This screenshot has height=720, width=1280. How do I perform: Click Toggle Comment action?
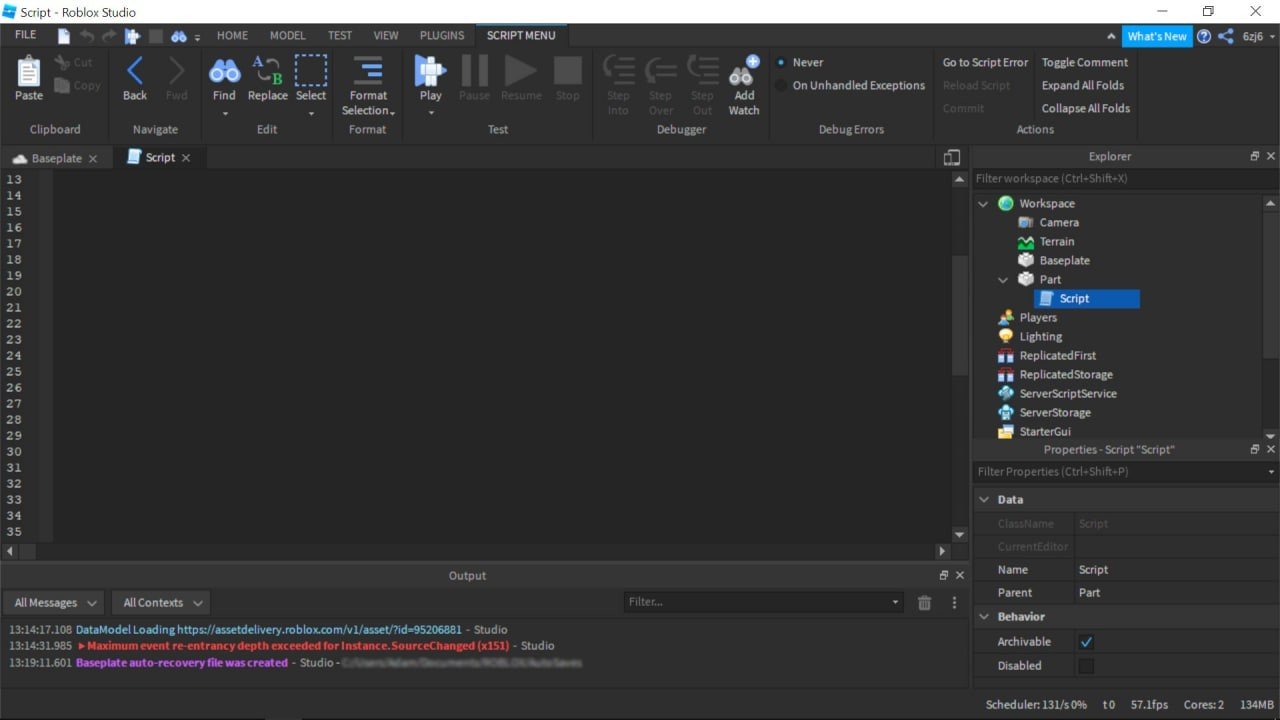click(1085, 62)
